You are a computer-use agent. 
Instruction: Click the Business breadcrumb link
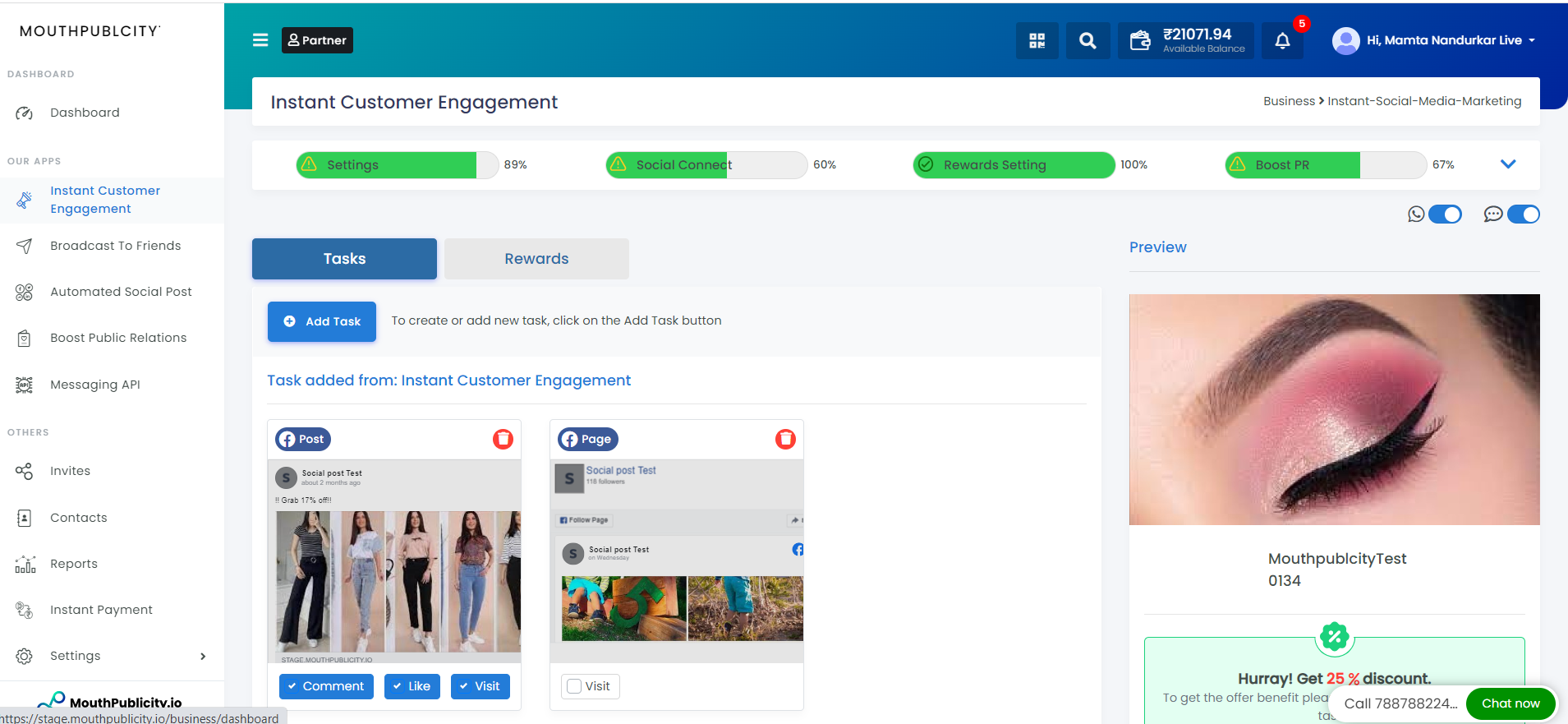coord(1289,101)
